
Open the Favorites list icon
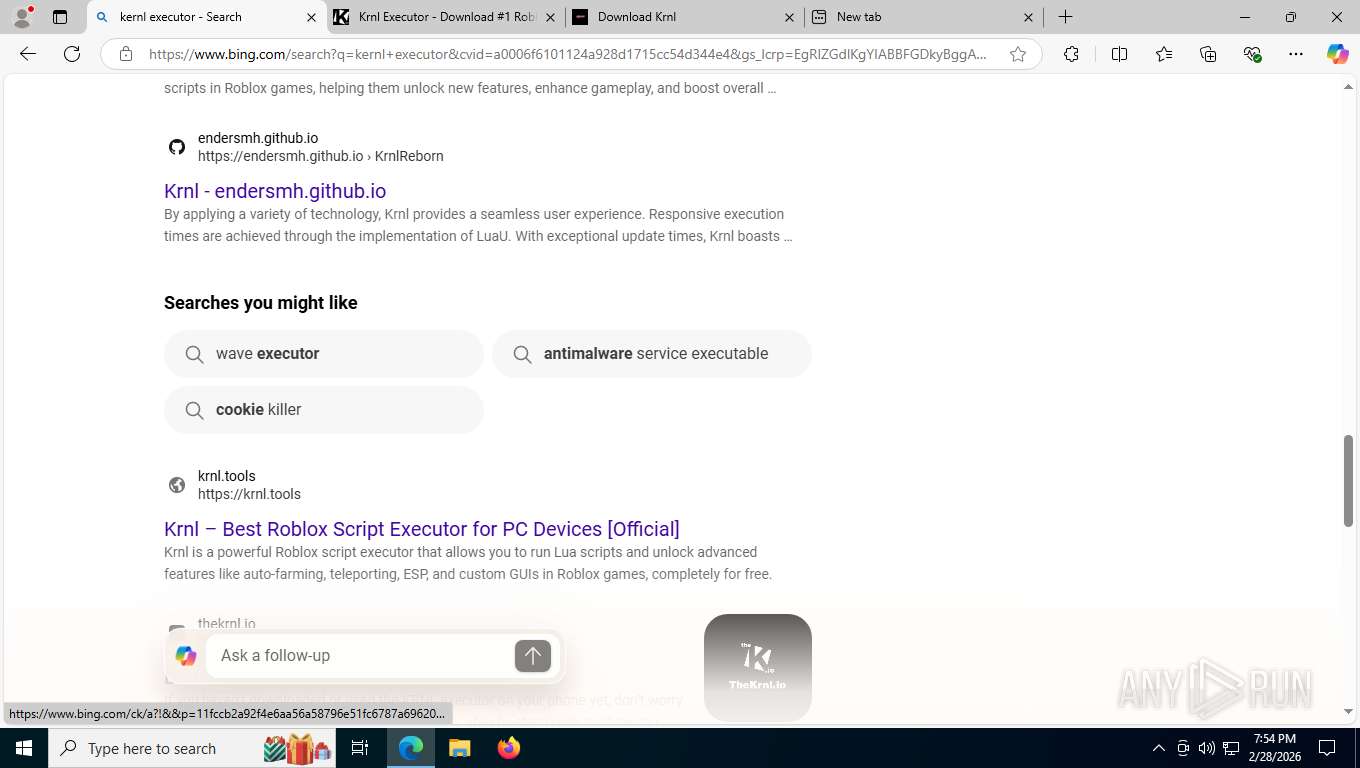click(1164, 54)
